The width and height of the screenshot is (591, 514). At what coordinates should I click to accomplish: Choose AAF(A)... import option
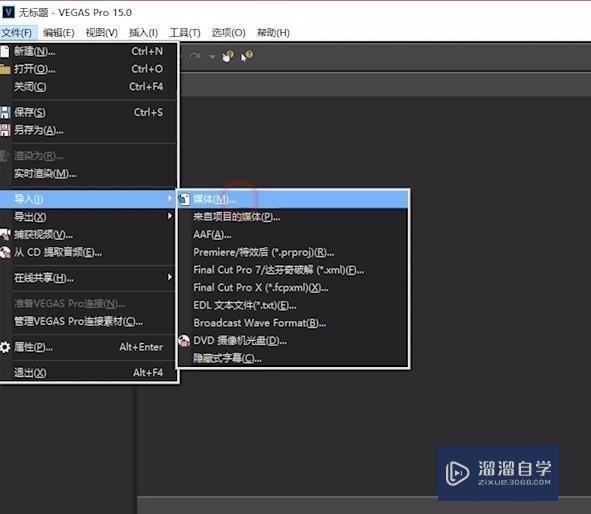tap(293, 234)
